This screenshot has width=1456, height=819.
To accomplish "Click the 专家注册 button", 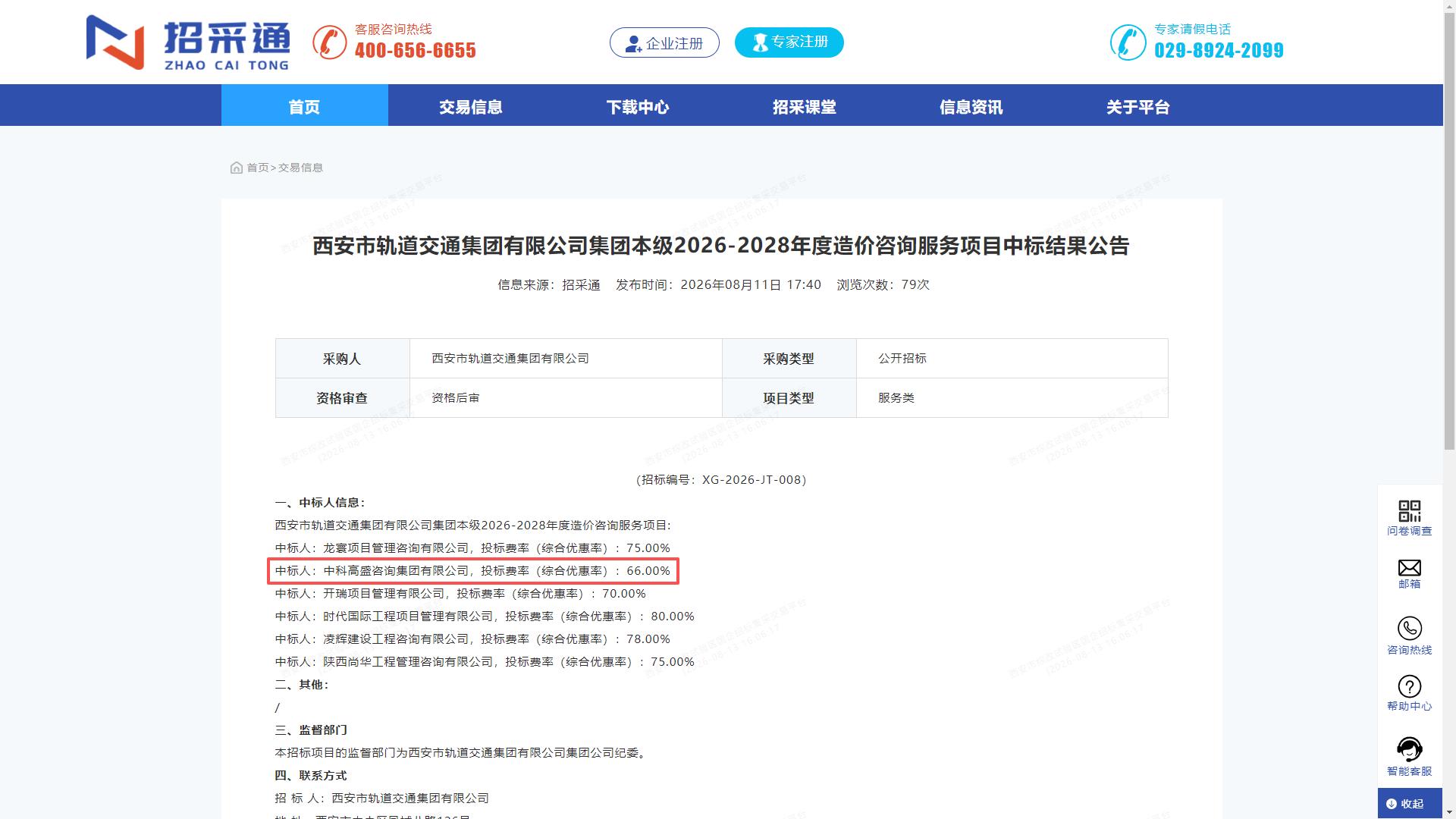I will (x=789, y=42).
